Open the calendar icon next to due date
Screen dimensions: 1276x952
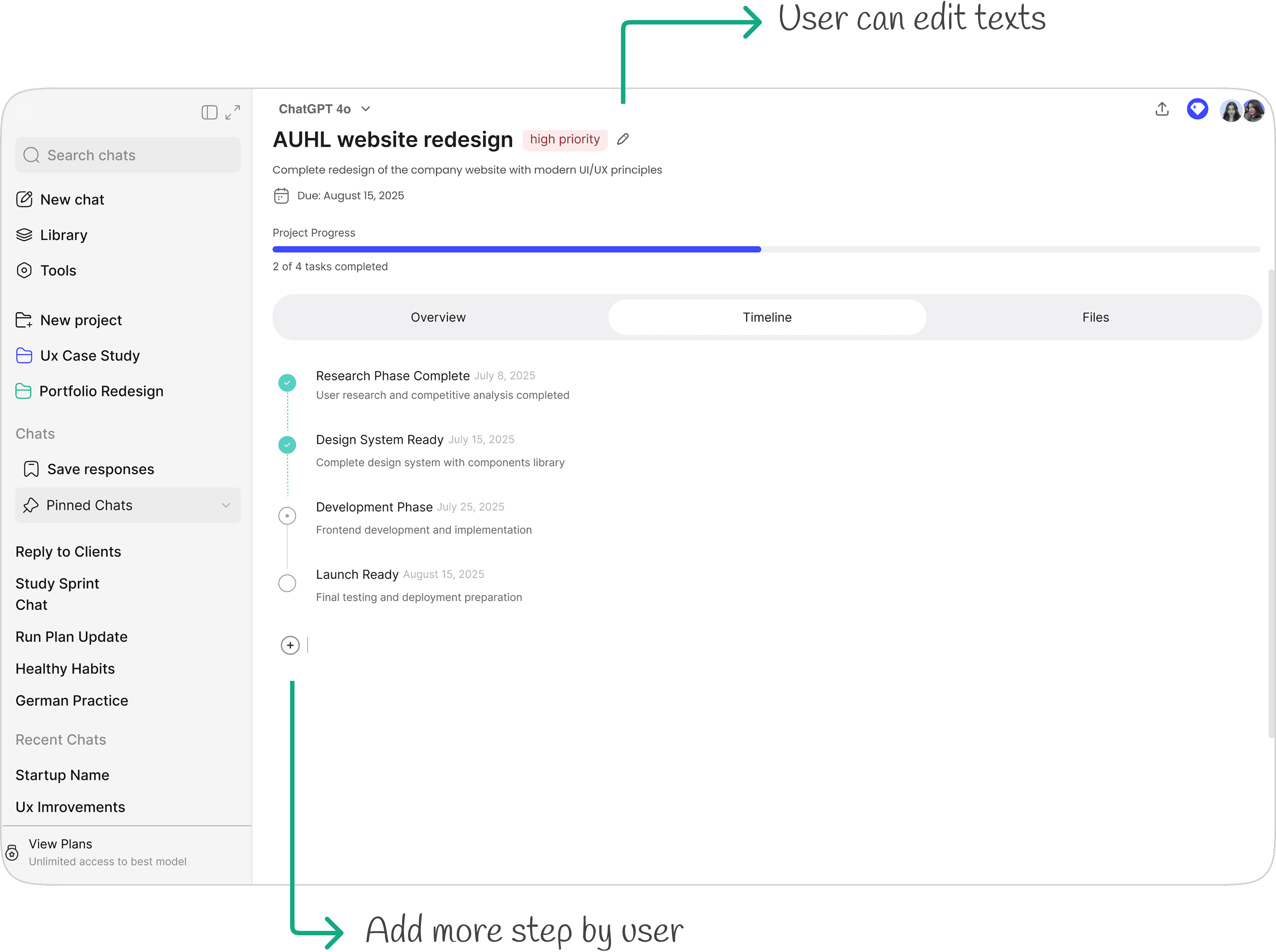coord(281,196)
